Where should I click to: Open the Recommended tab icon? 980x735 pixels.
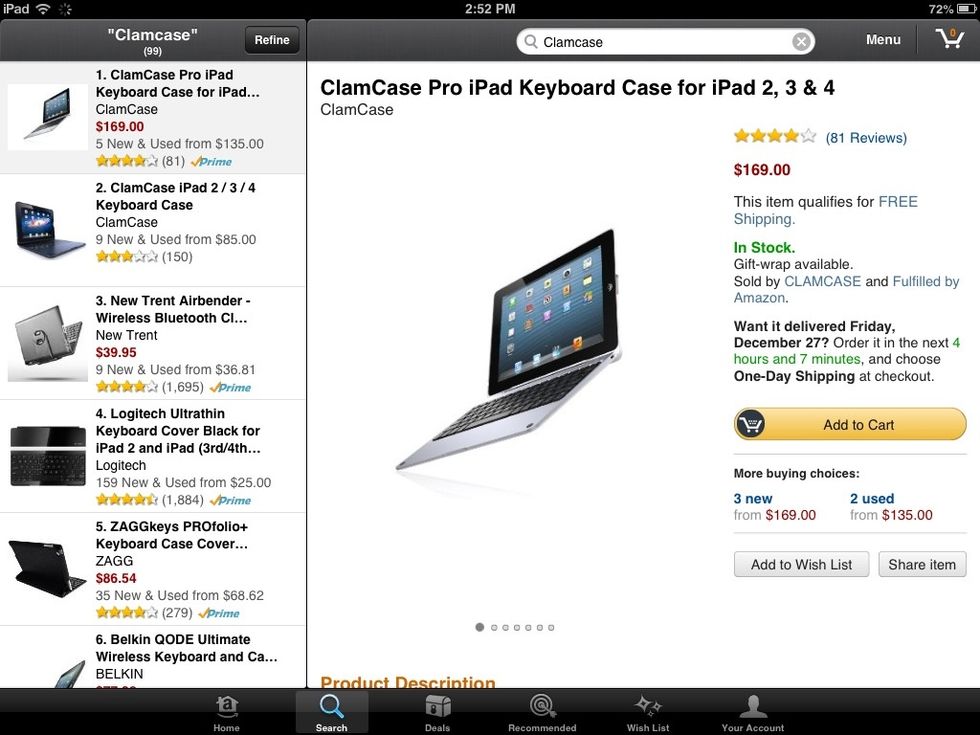pyautogui.click(x=542, y=706)
